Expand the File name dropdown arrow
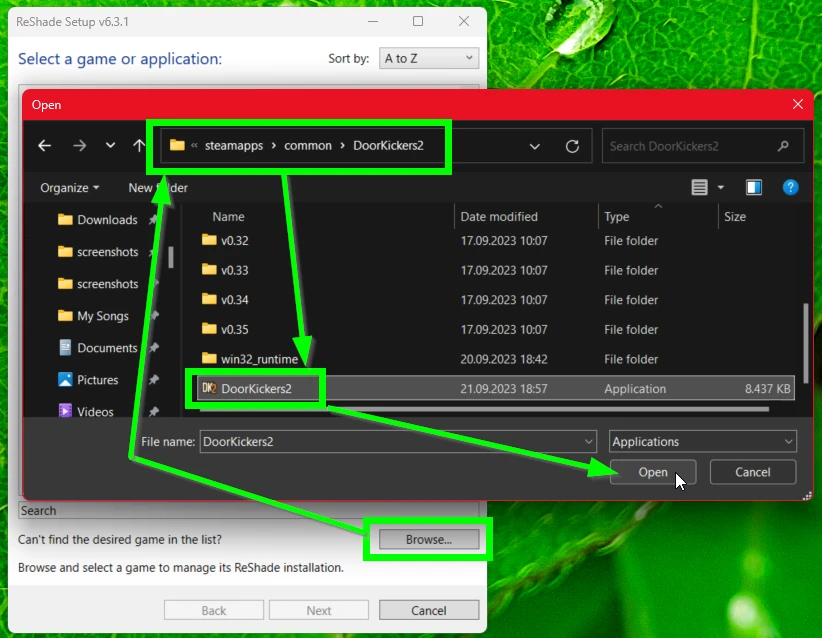This screenshot has width=822, height=638. tap(589, 441)
